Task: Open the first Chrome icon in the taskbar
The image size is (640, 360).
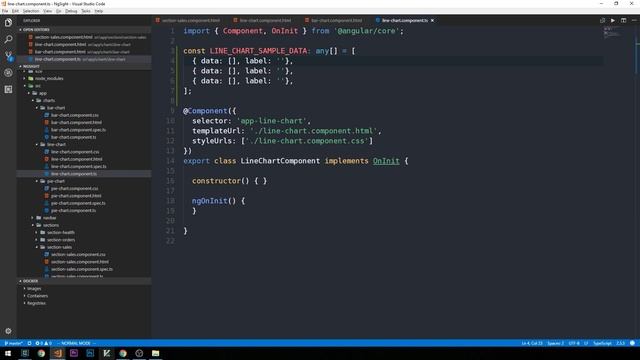Action: tap(41, 353)
